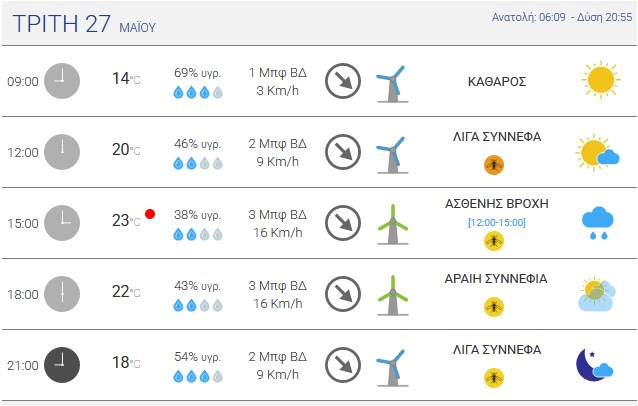Viewport: 638px width, 406px height.
Task: Click the sunrise and sunset times text
Action: (x=562, y=17)
